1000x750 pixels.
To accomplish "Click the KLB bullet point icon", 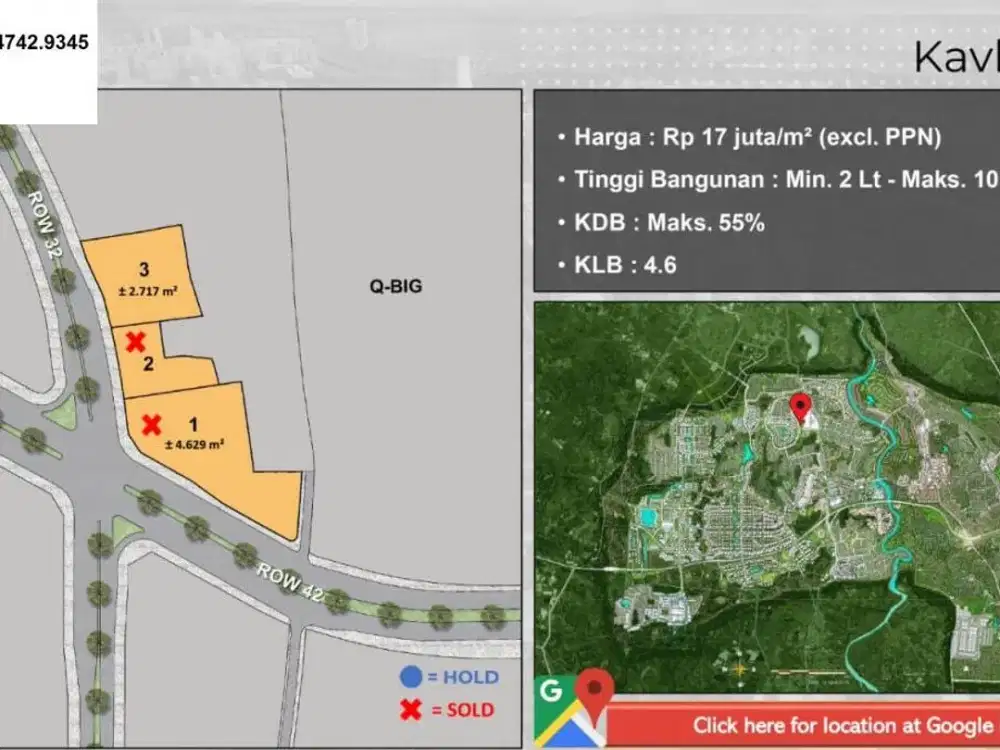I will [561, 264].
